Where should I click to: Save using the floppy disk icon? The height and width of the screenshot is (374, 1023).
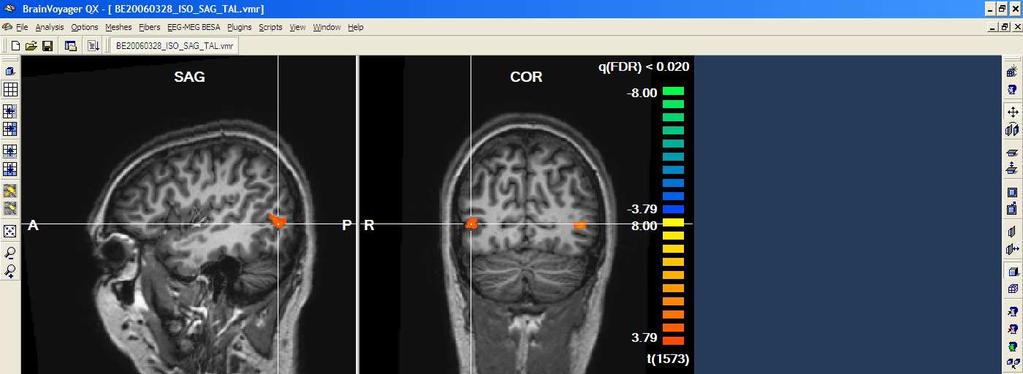[x=47, y=46]
